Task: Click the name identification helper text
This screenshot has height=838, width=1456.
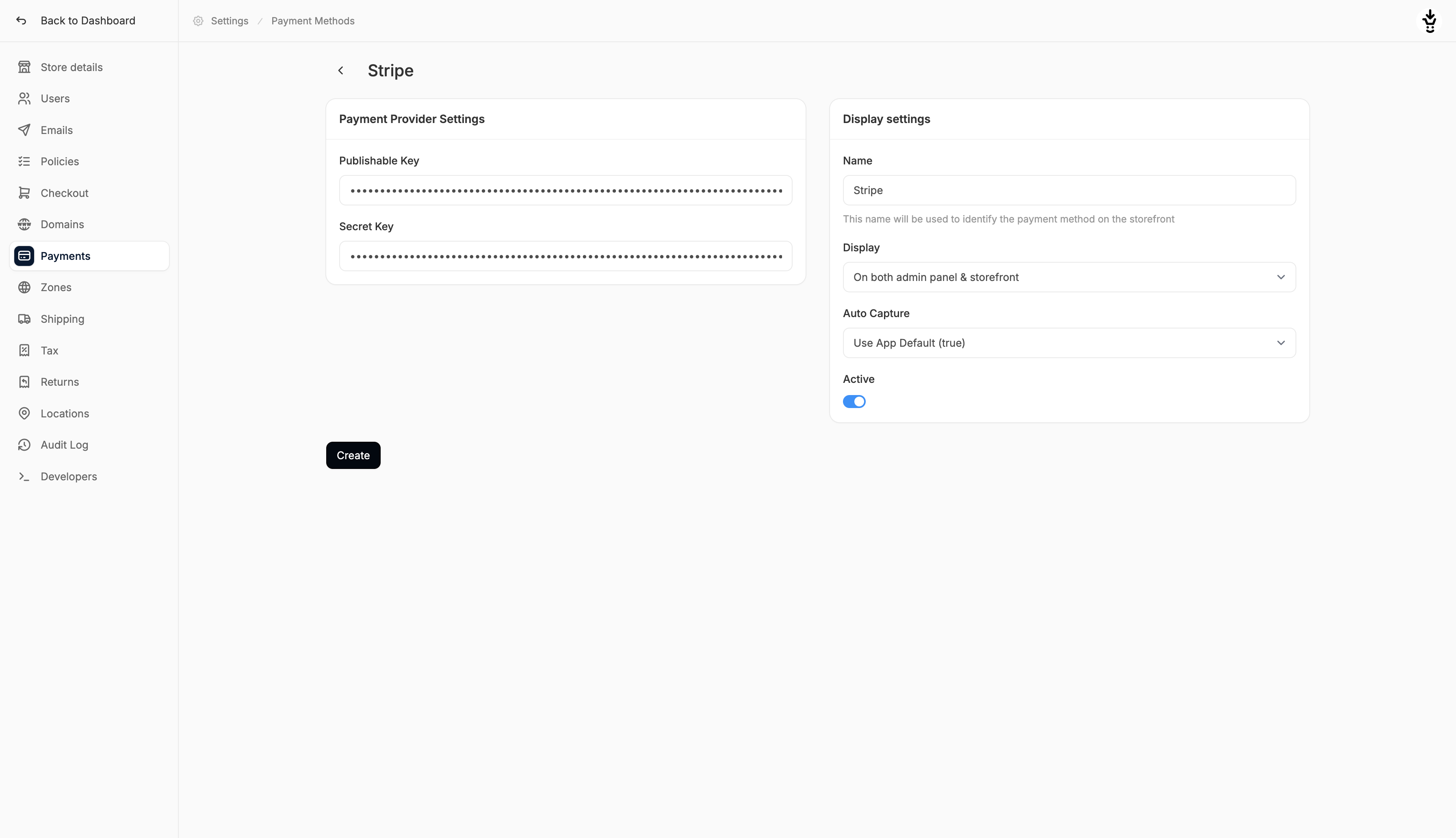Action: tap(1008, 219)
